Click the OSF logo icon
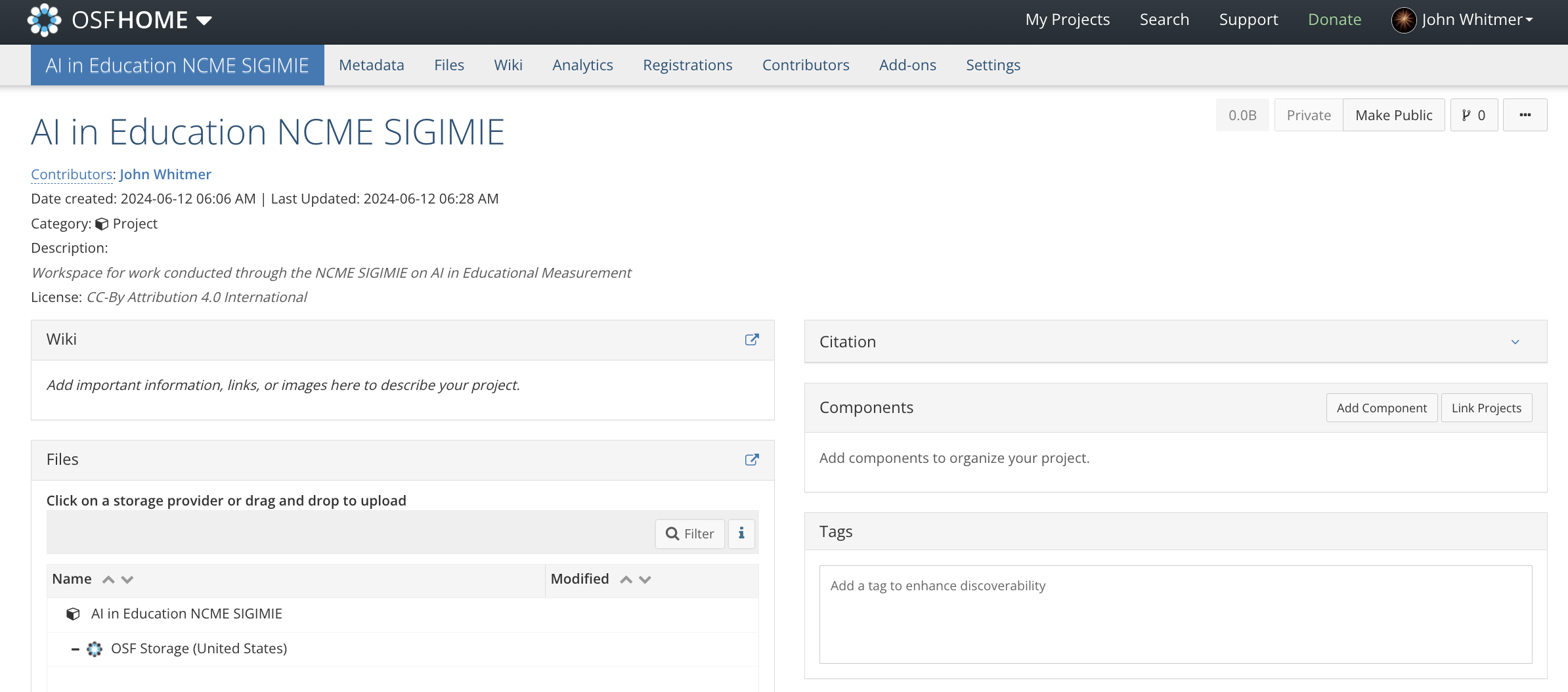This screenshot has width=1568, height=692. (44, 20)
